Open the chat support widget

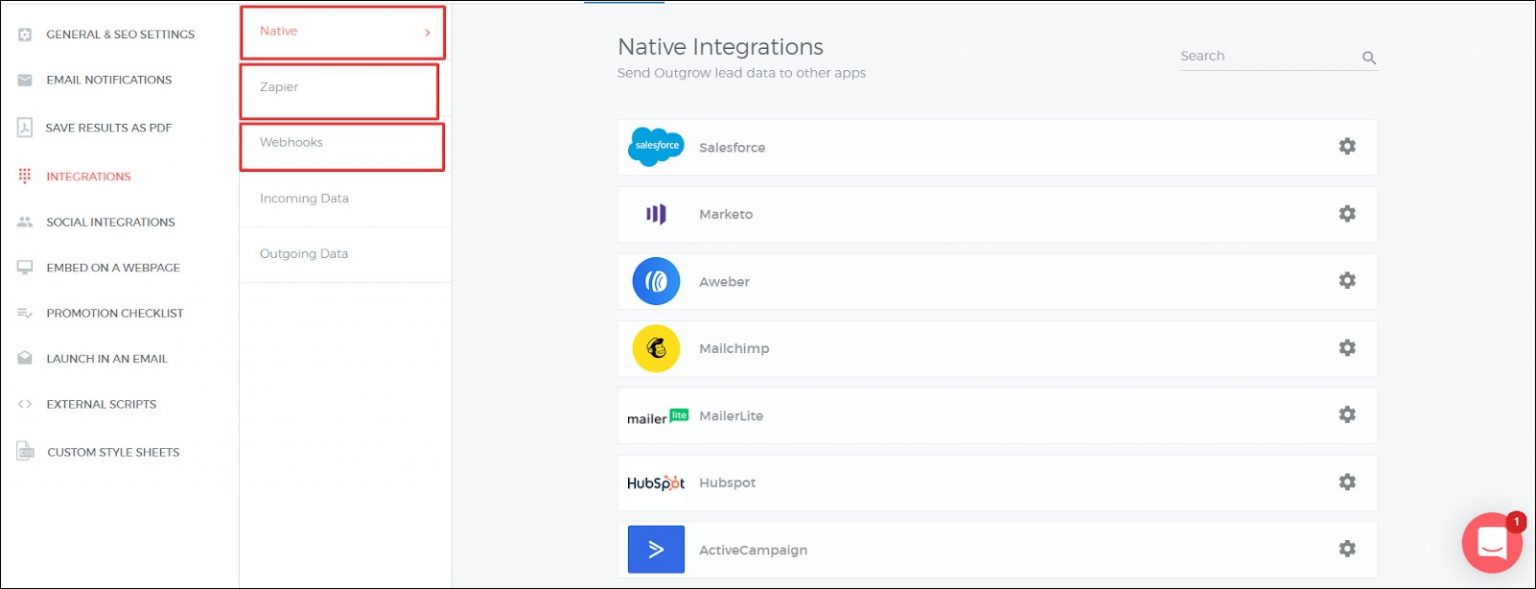pyautogui.click(x=1491, y=543)
